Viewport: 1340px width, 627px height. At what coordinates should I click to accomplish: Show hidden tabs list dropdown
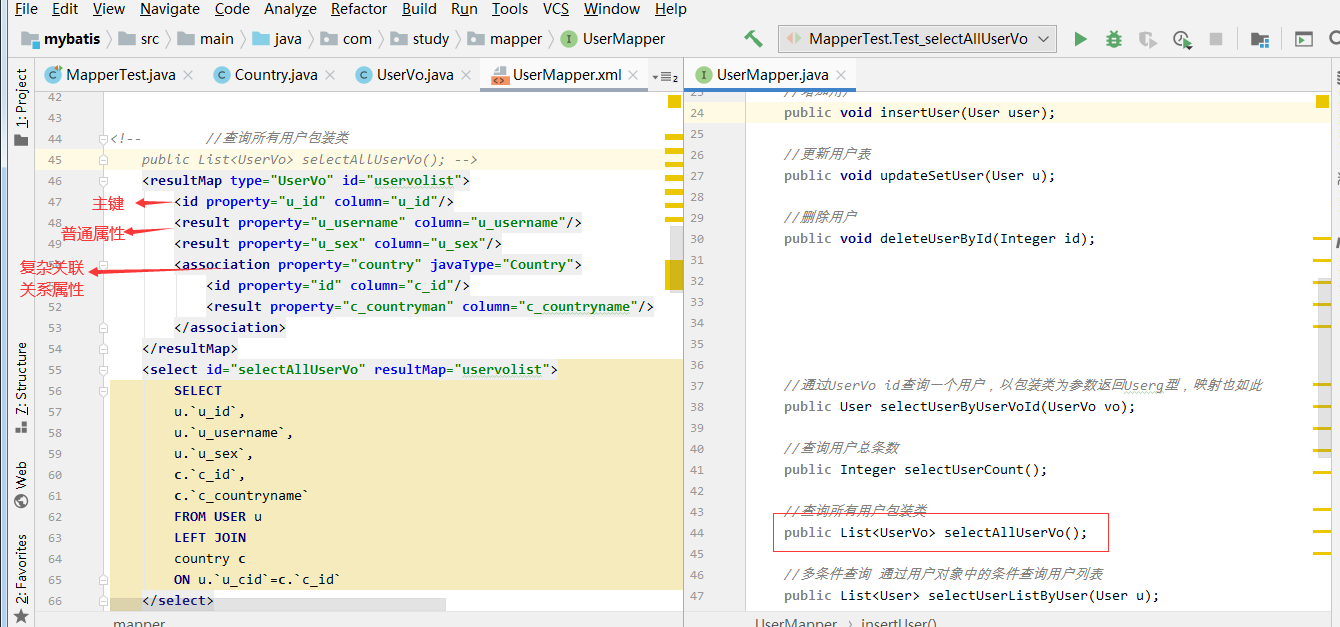tap(664, 77)
